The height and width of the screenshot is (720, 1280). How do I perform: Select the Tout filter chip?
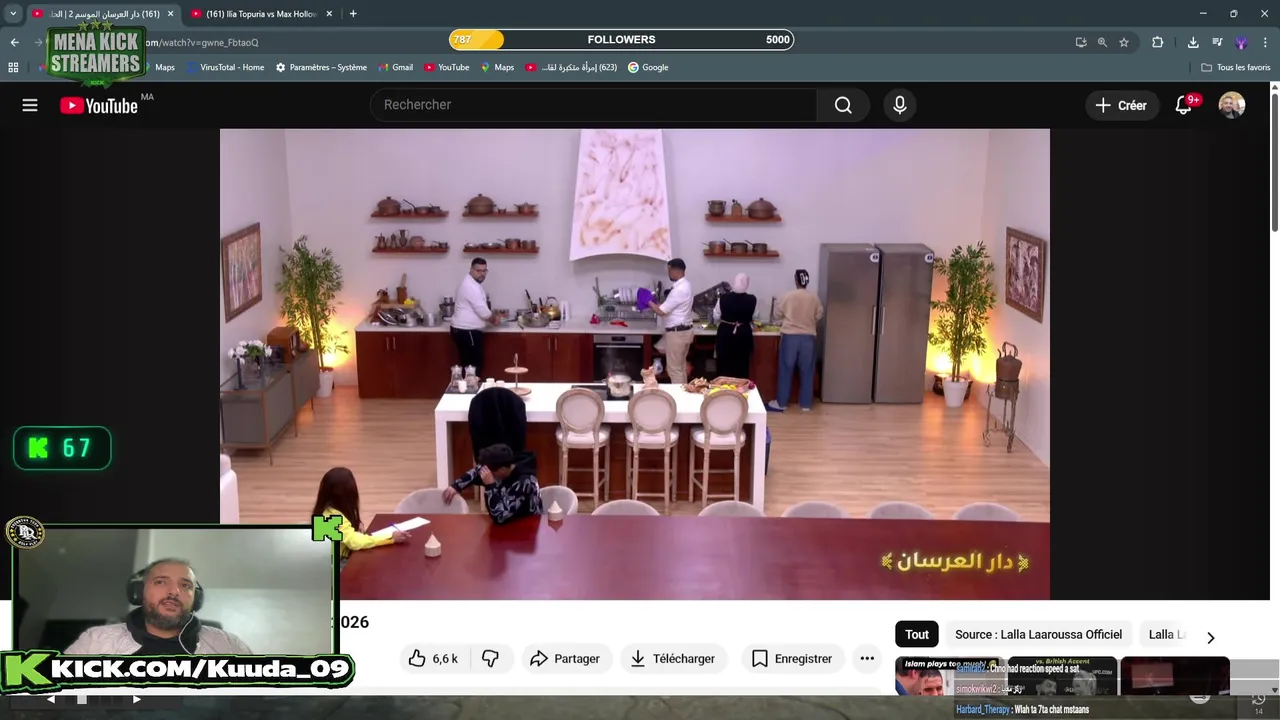coord(917,634)
